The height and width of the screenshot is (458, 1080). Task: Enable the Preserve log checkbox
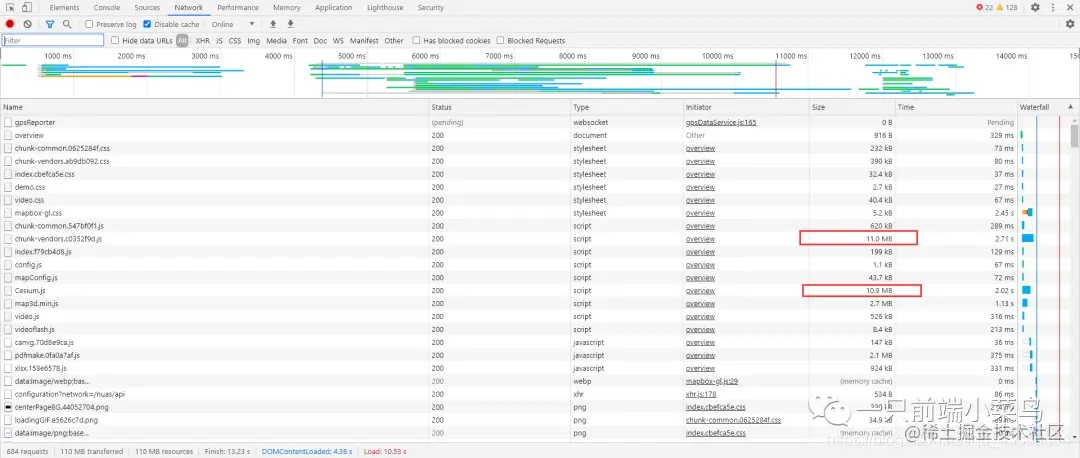90,24
